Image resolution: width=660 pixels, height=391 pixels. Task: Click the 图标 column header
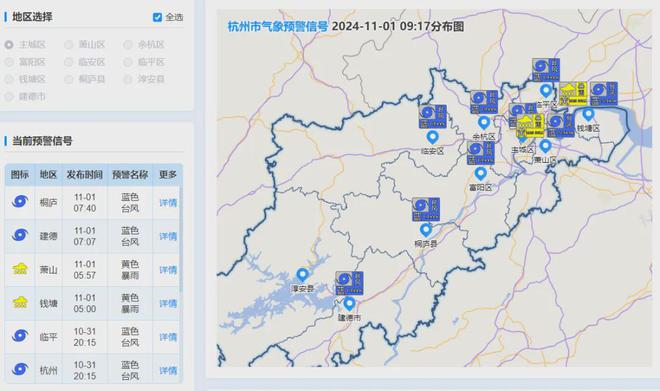click(x=20, y=175)
